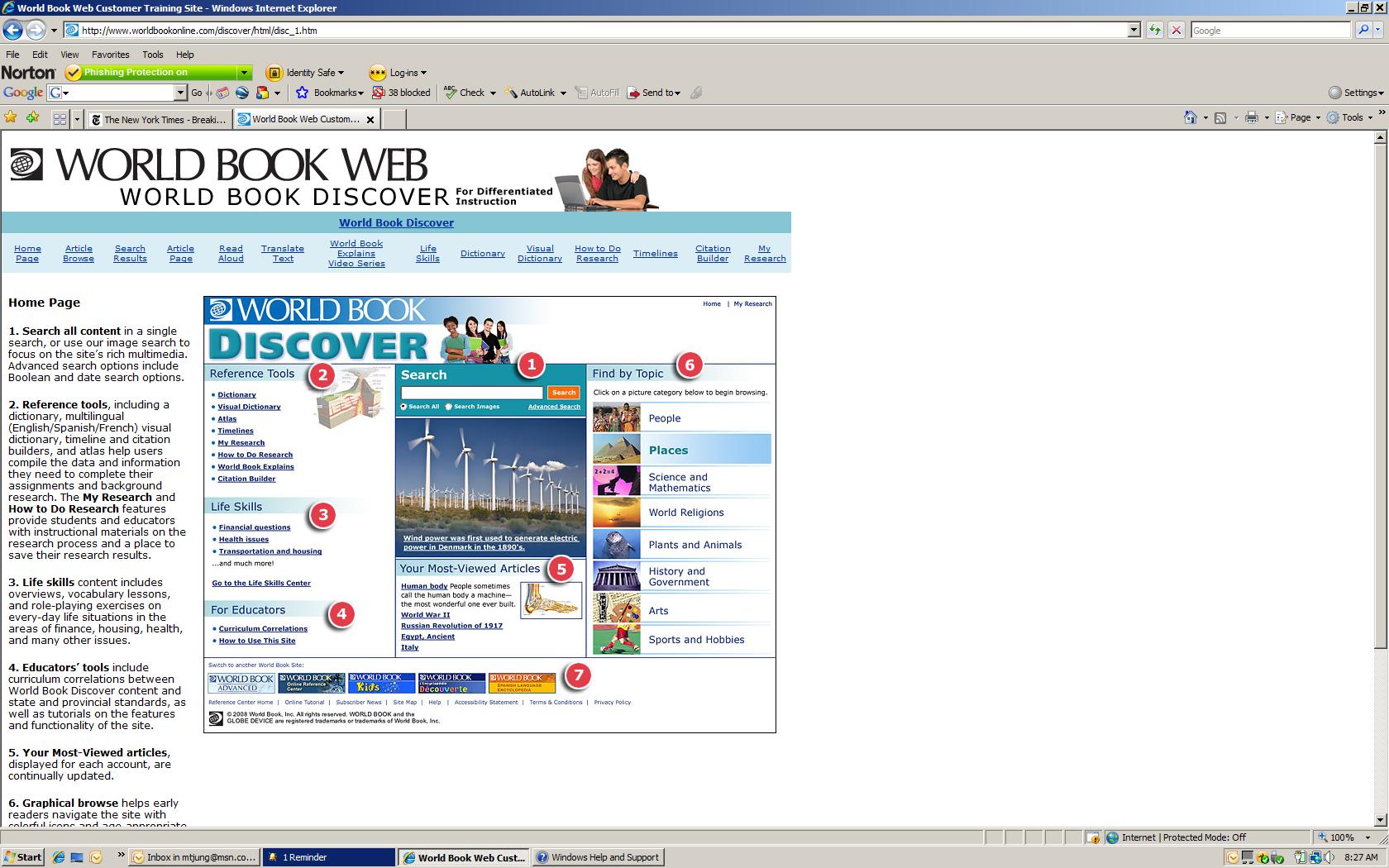
Task: Click the AutoLink wand button
Action: (530, 93)
